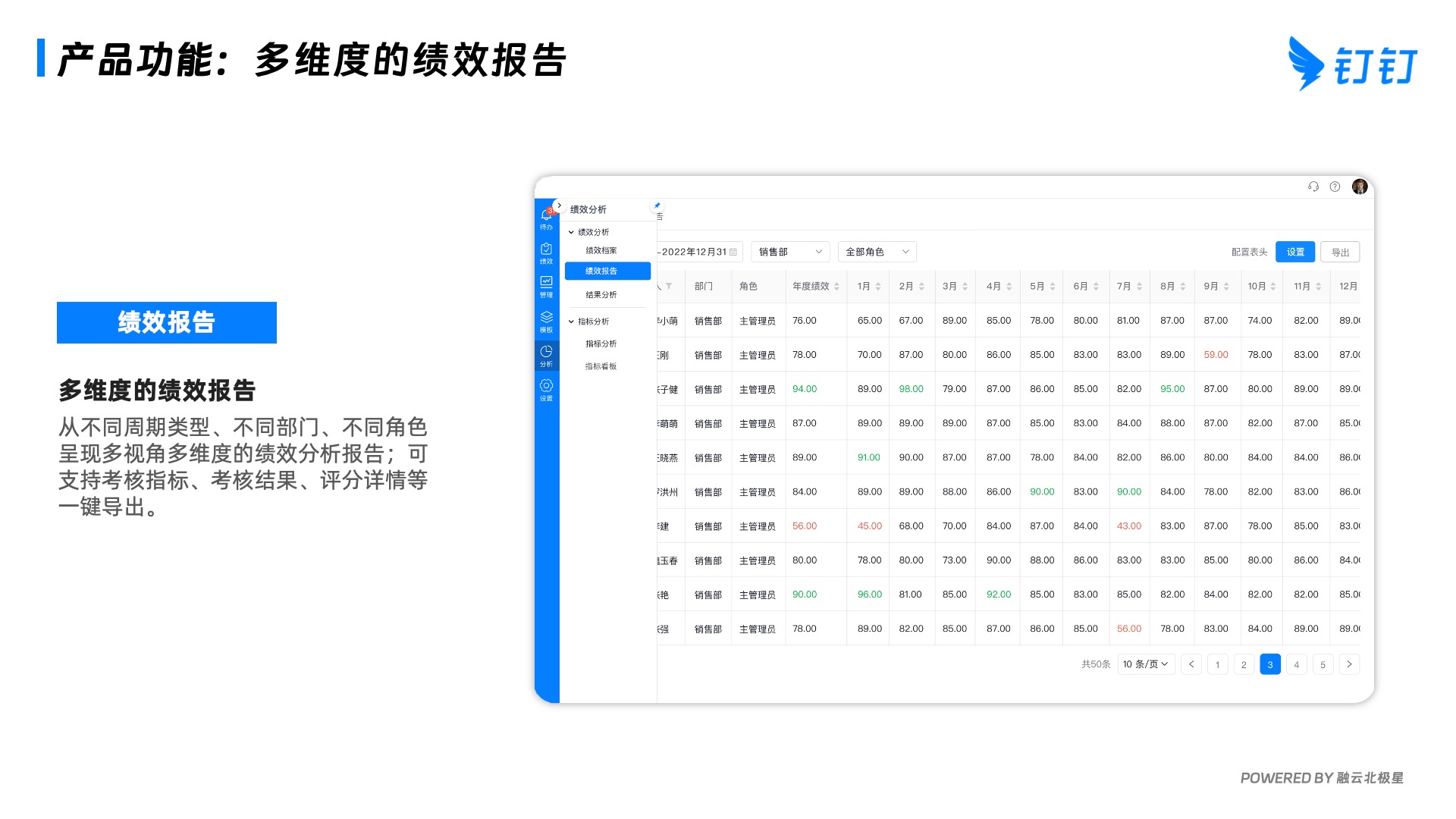Click the headset support icon
This screenshot has width=1456, height=819.
click(x=1313, y=187)
